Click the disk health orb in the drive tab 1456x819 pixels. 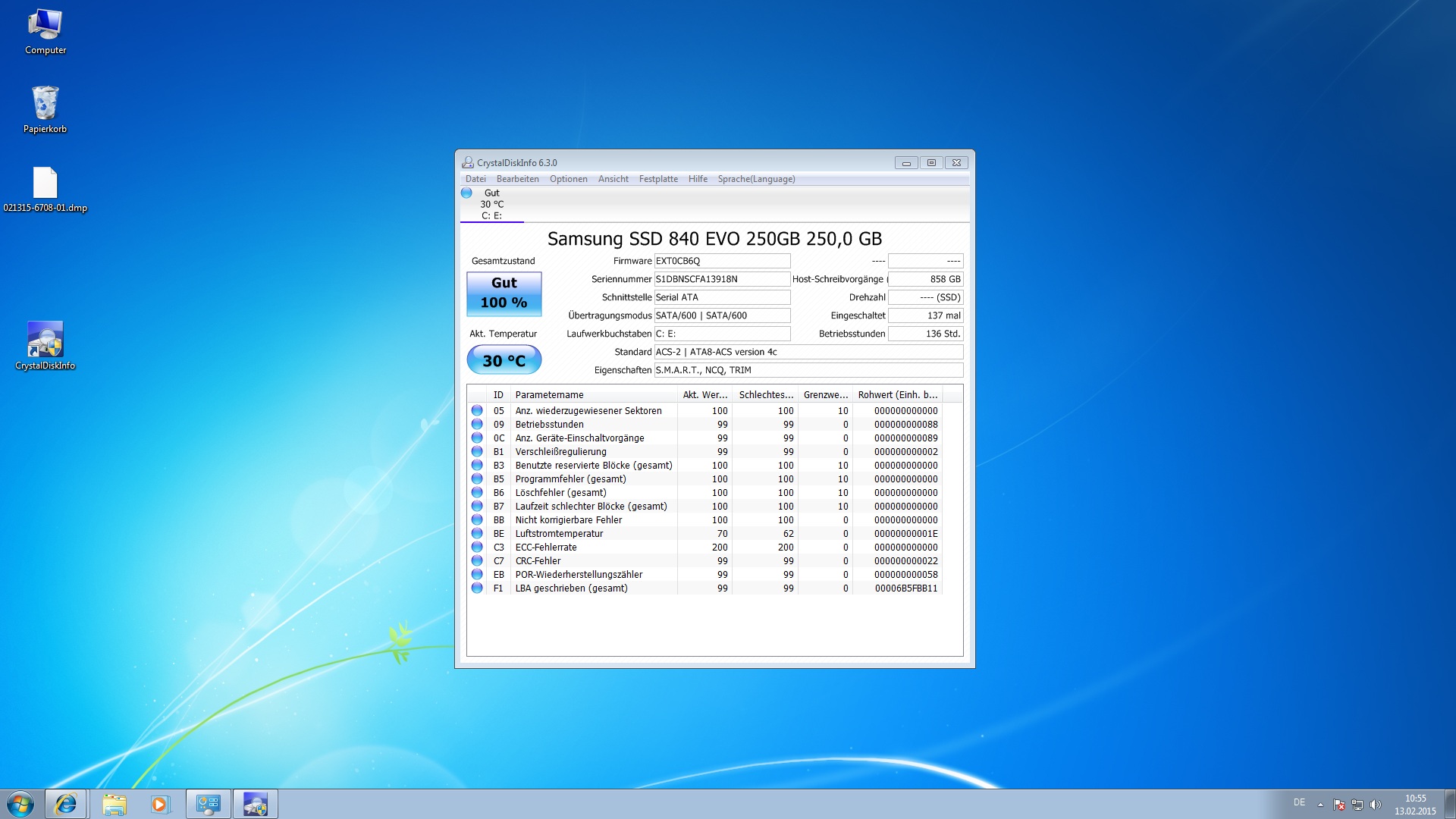pyautogui.click(x=466, y=193)
